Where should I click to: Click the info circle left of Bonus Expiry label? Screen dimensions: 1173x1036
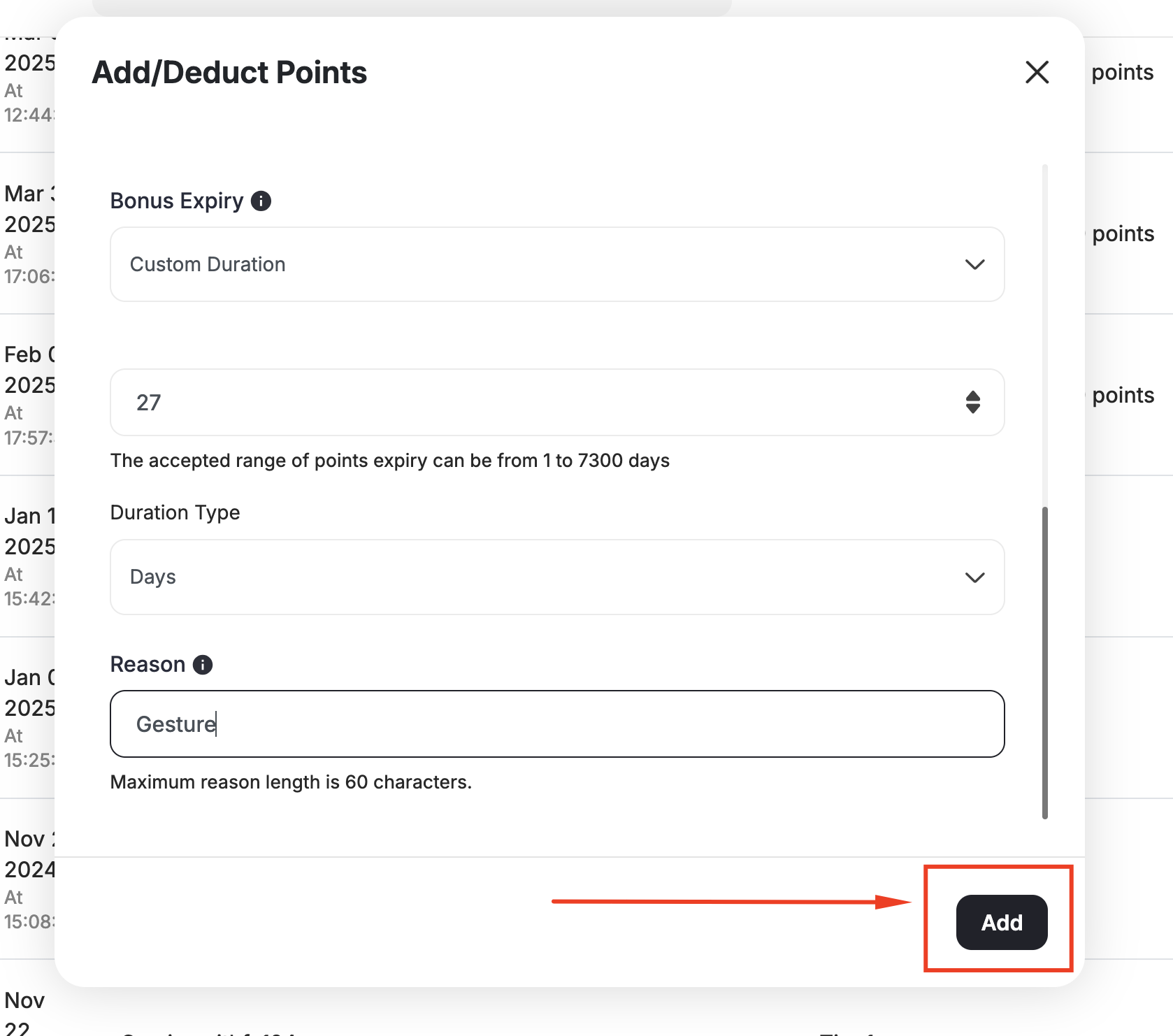260,201
